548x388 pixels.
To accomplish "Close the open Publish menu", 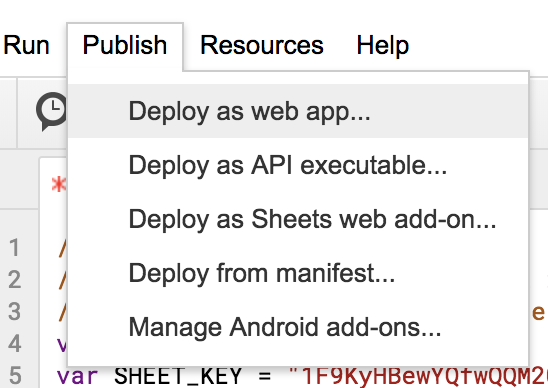I will coord(125,45).
